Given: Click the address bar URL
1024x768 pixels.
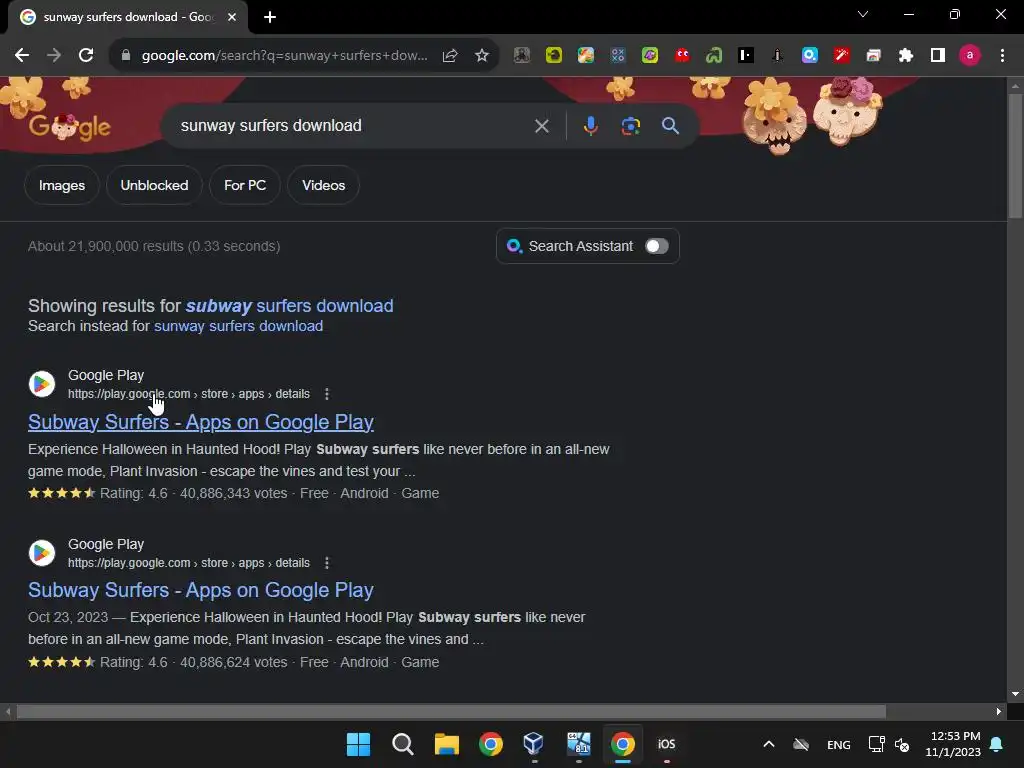Looking at the screenshot, I should [x=285, y=56].
